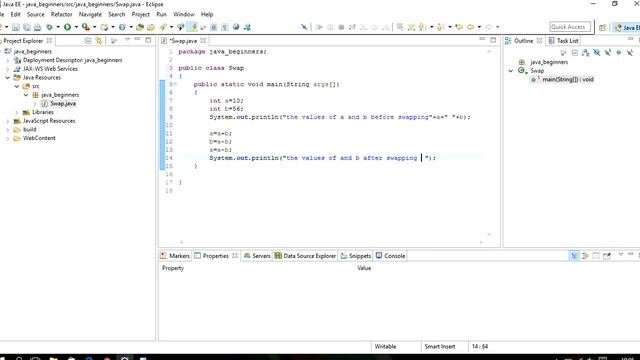The image size is (640, 360).
Task: Expand the JavaScript Resources node
Action: point(8,121)
